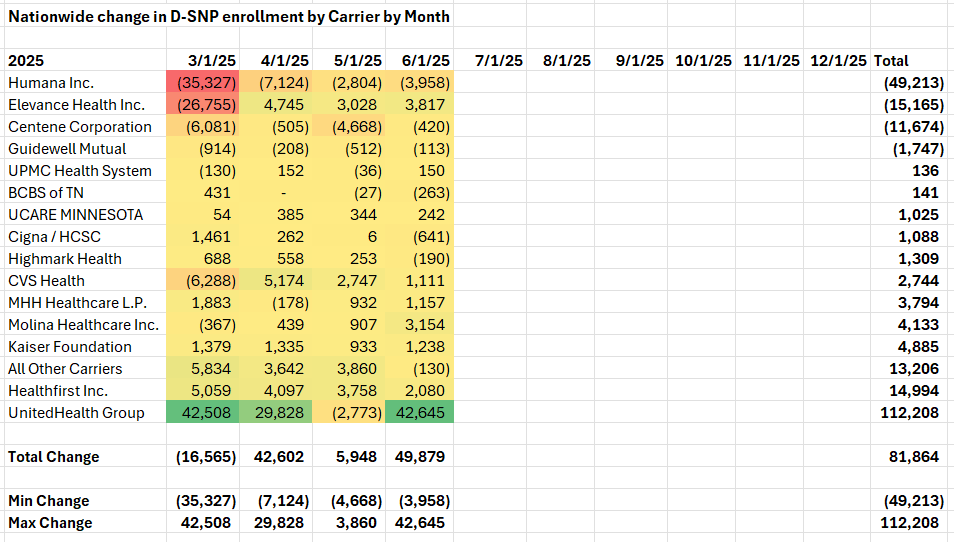Select the 'Centene Corporation' row label
The width and height of the screenshot is (954, 542).
click(86, 126)
